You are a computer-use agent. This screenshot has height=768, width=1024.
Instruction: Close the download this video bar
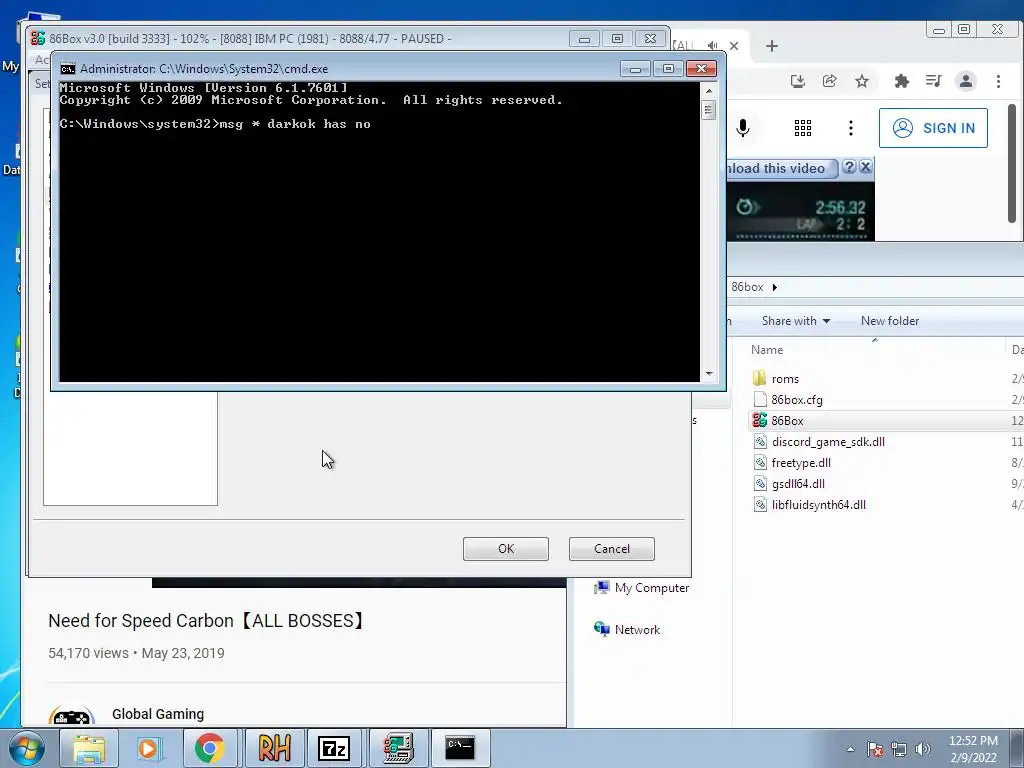pos(865,167)
